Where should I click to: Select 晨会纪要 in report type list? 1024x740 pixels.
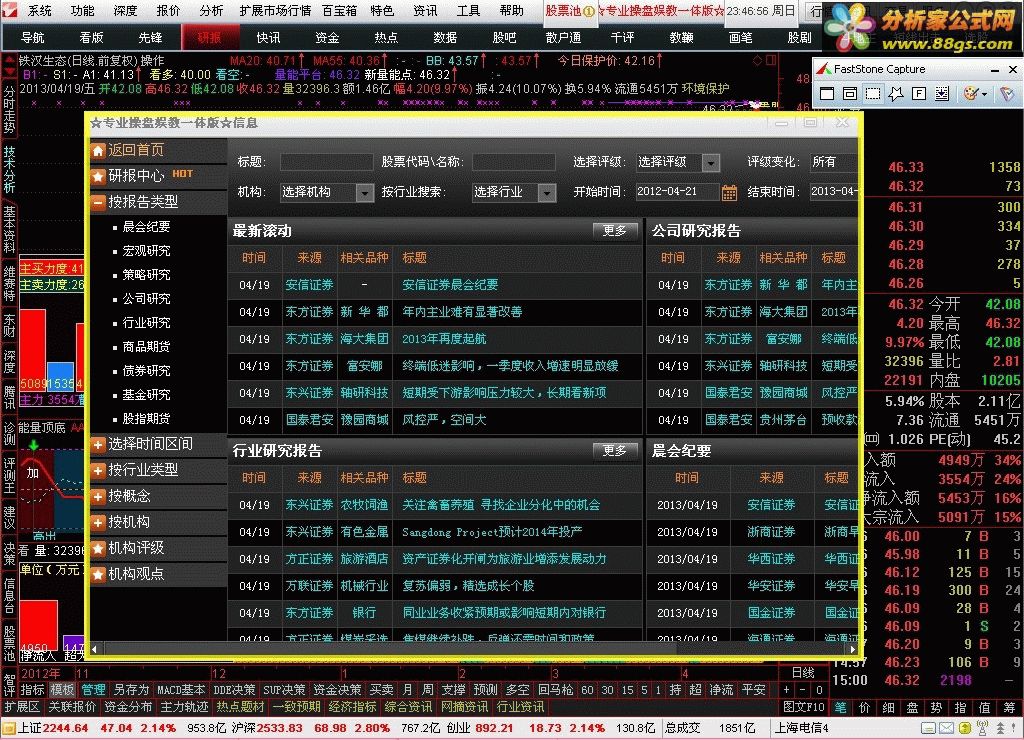click(x=146, y=227)
